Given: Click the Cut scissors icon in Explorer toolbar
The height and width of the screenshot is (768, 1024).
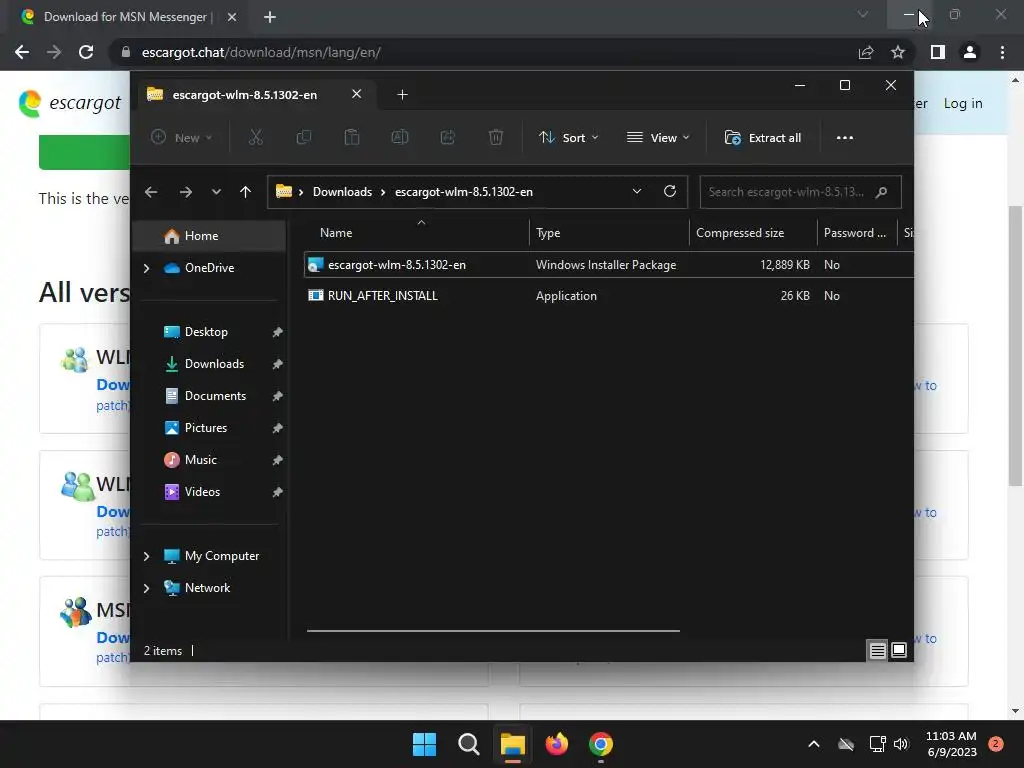Looking at the screenshot, I should pos(255,137).
